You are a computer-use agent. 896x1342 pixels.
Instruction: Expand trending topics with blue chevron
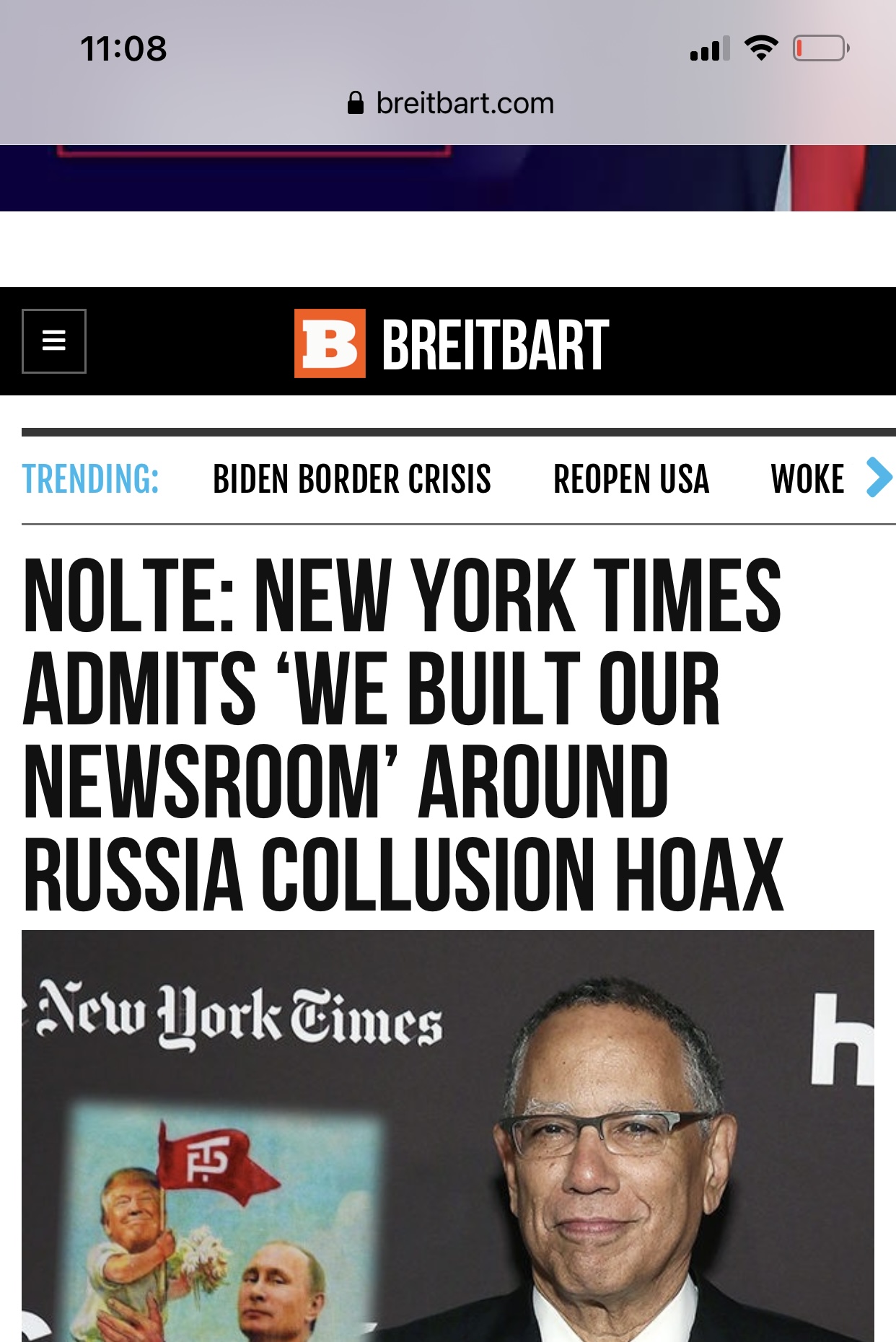879,478
